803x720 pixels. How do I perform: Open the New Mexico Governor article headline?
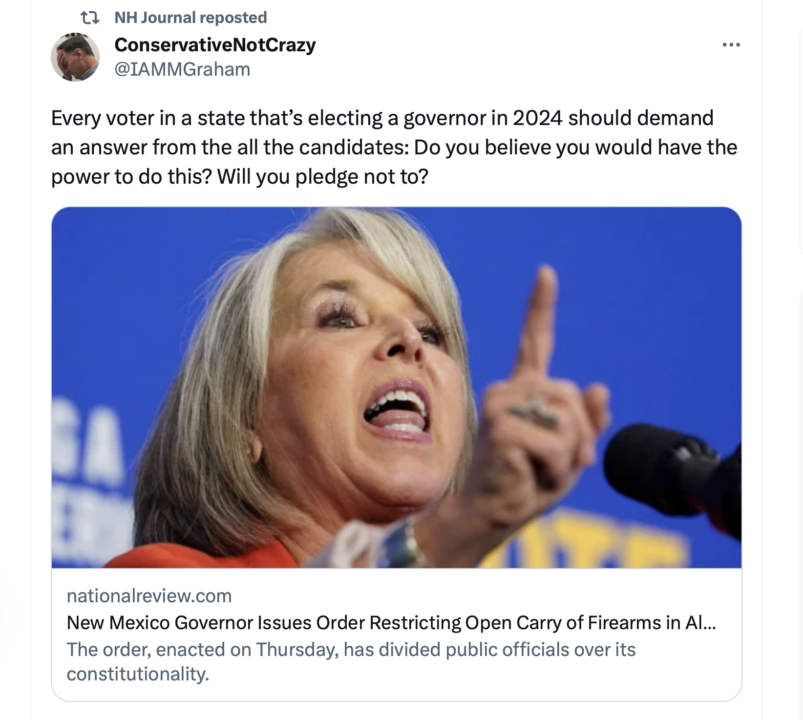click(391, 623)
